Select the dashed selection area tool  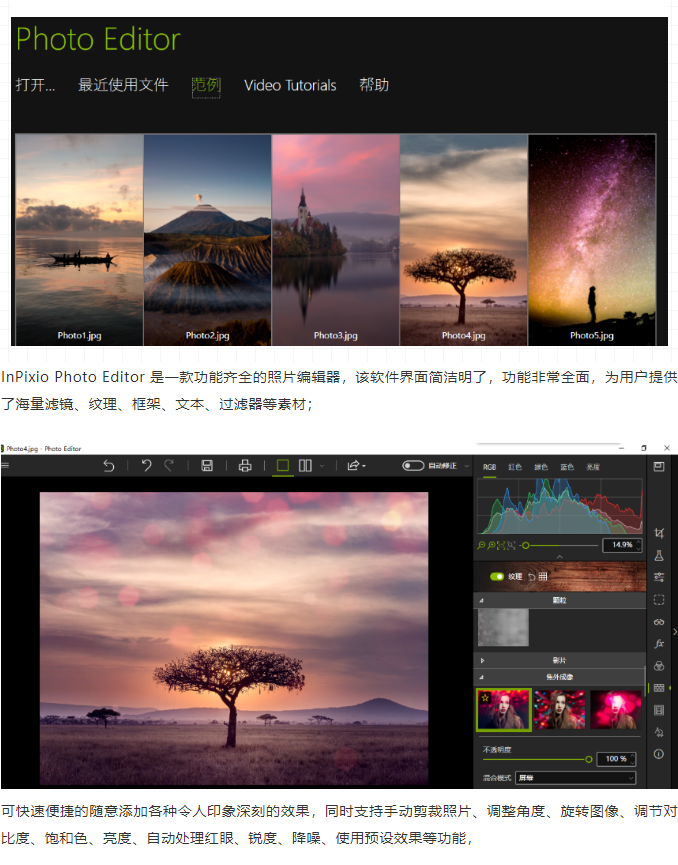659,600
